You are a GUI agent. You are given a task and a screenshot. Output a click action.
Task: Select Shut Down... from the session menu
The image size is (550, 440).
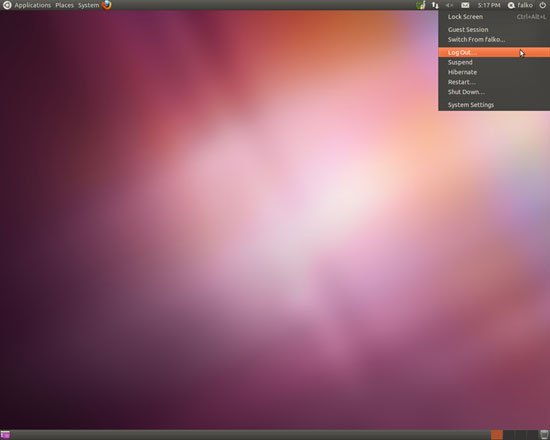pos(494,92)
